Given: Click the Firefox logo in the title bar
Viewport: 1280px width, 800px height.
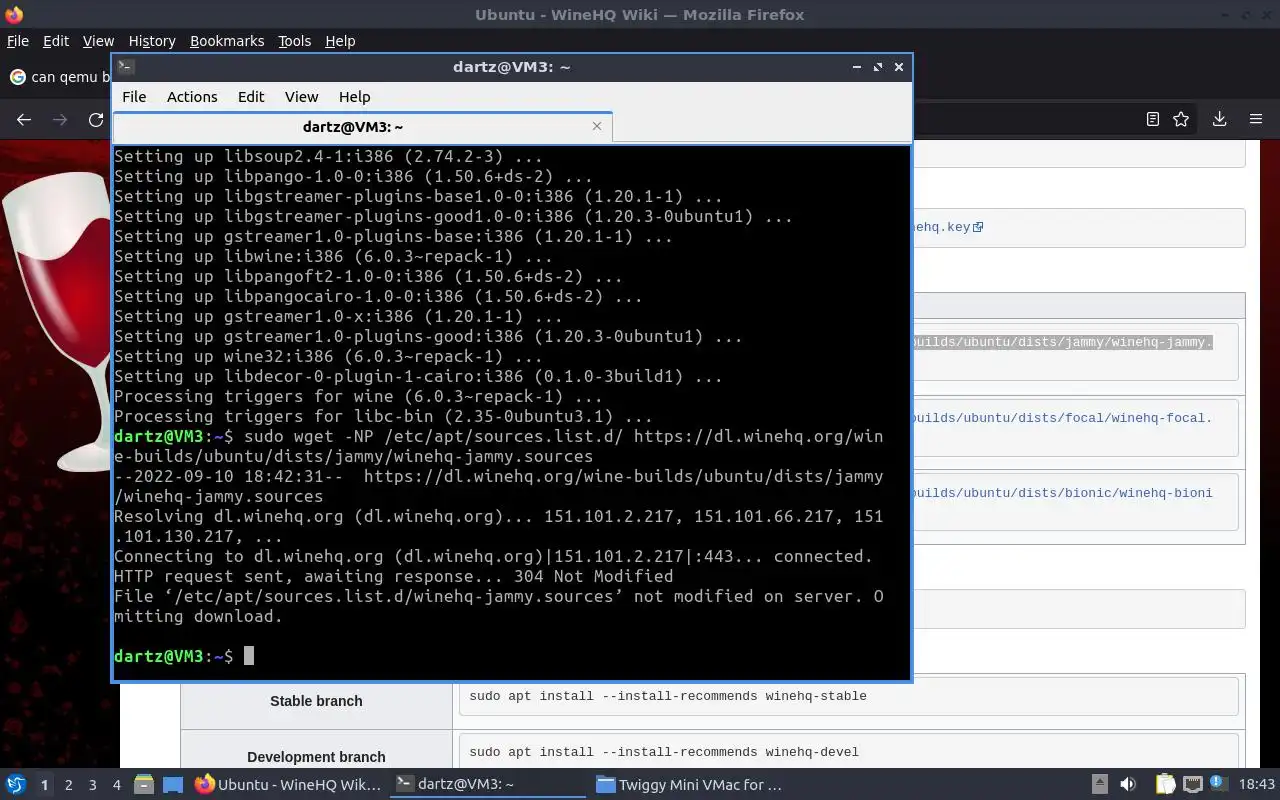Looking at the screenshot, I should pyautogui.click(x=14, y=14).
